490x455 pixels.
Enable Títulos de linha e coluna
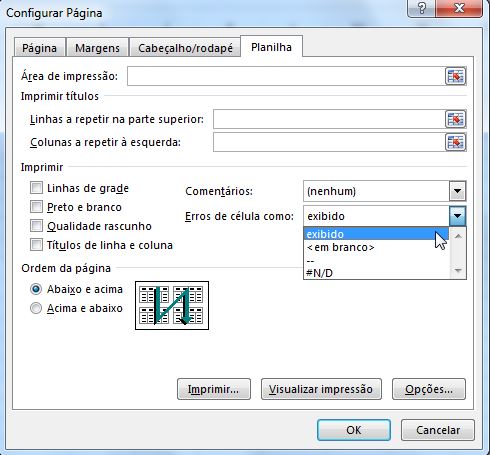[36, 245]
